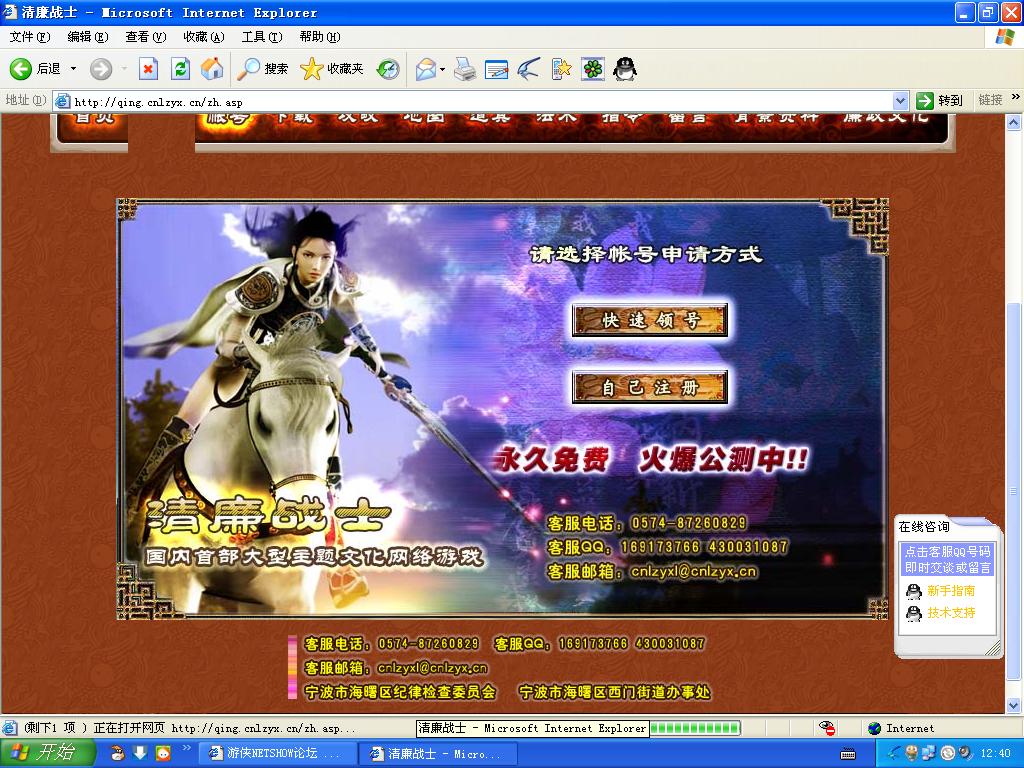Click the blue bird toolbar icon

[x=529, y=69]
